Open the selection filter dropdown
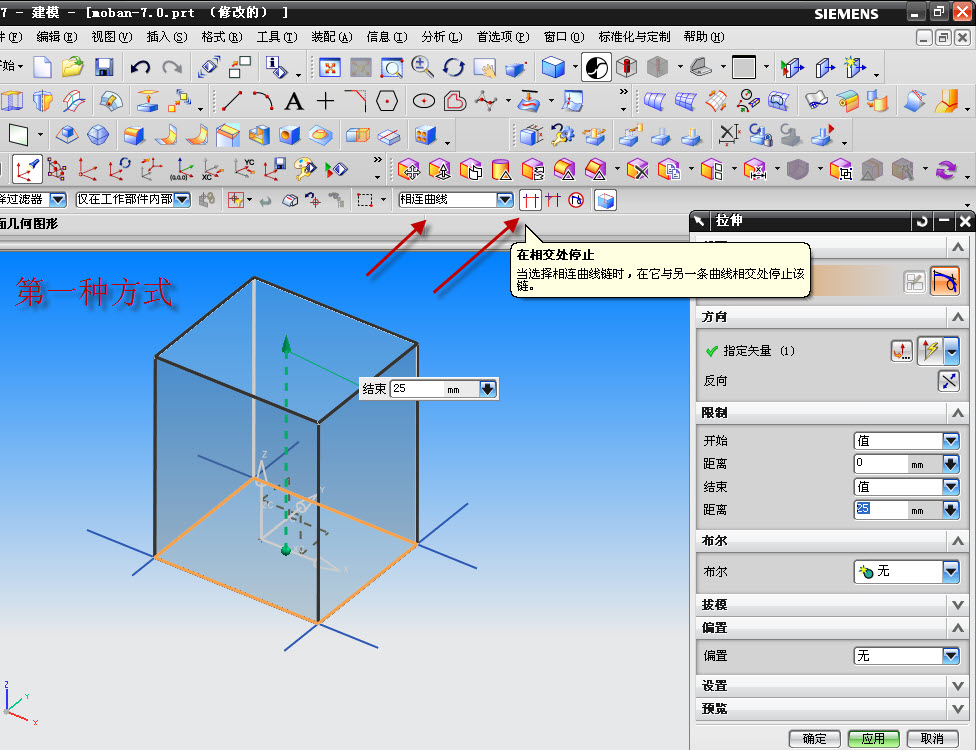 58,200
